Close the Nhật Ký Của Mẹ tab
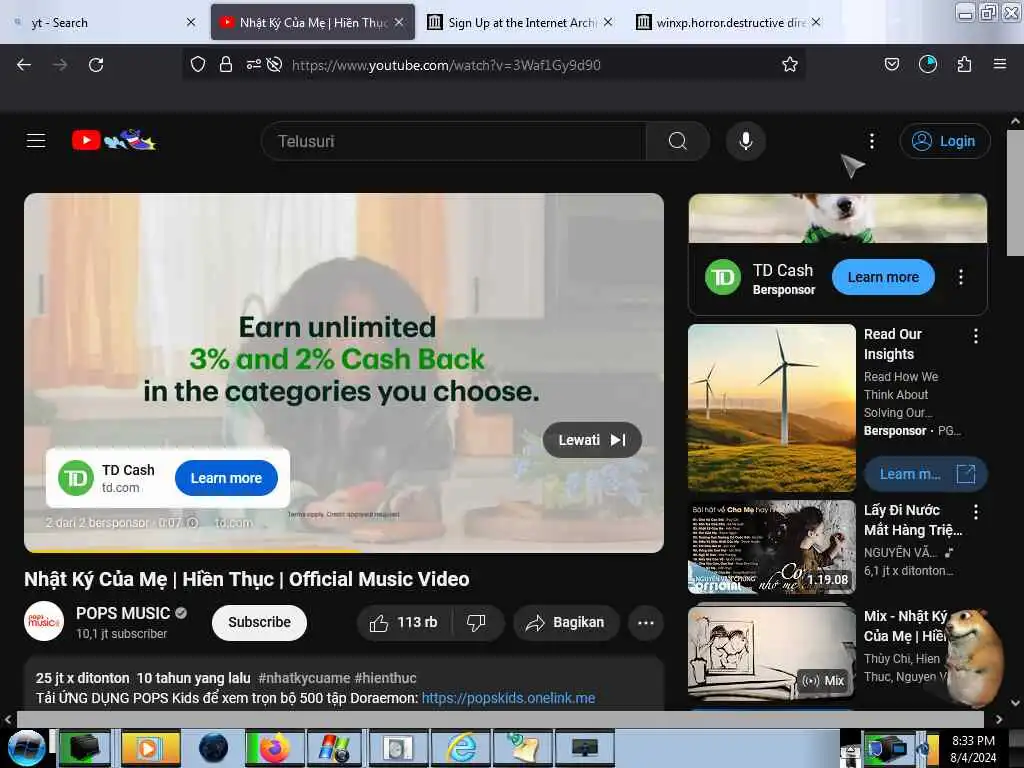 tap(399, 22)
